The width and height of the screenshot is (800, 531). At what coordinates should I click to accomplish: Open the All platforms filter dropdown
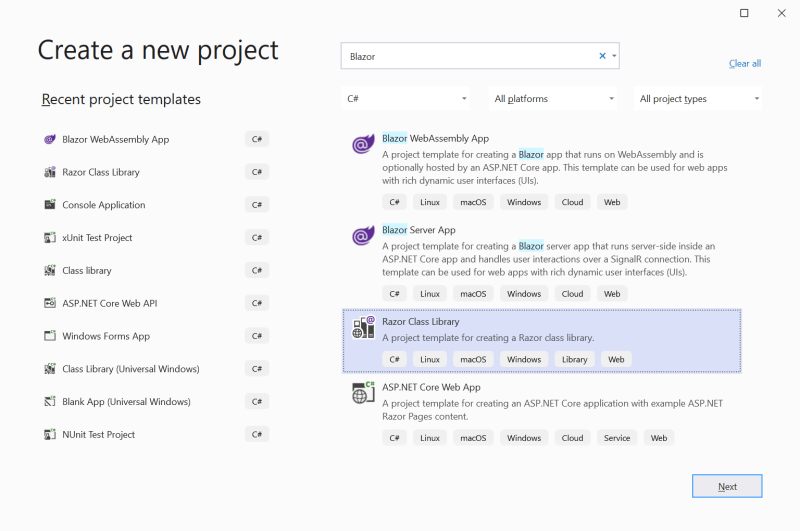[553, 98]
